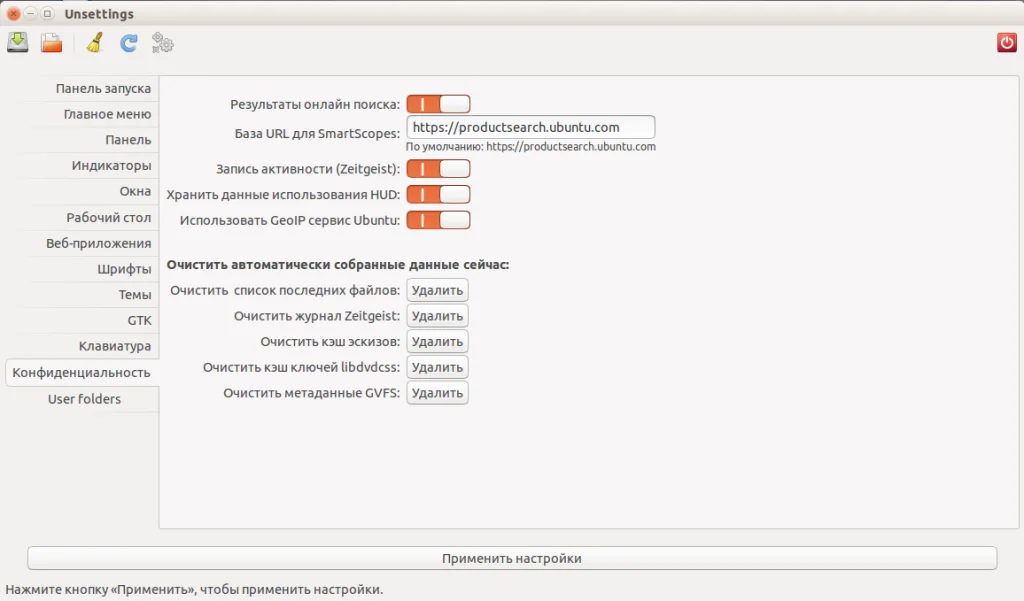Click the broom cleanup icon
The height and width of the screenshot is (601, 1024).
point(95,43)
